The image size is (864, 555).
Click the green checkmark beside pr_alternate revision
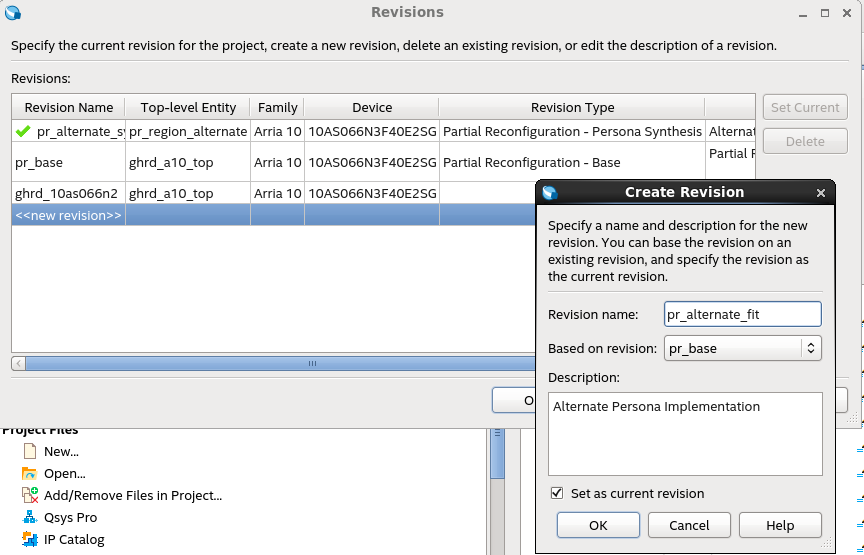[x=23, y=131]
